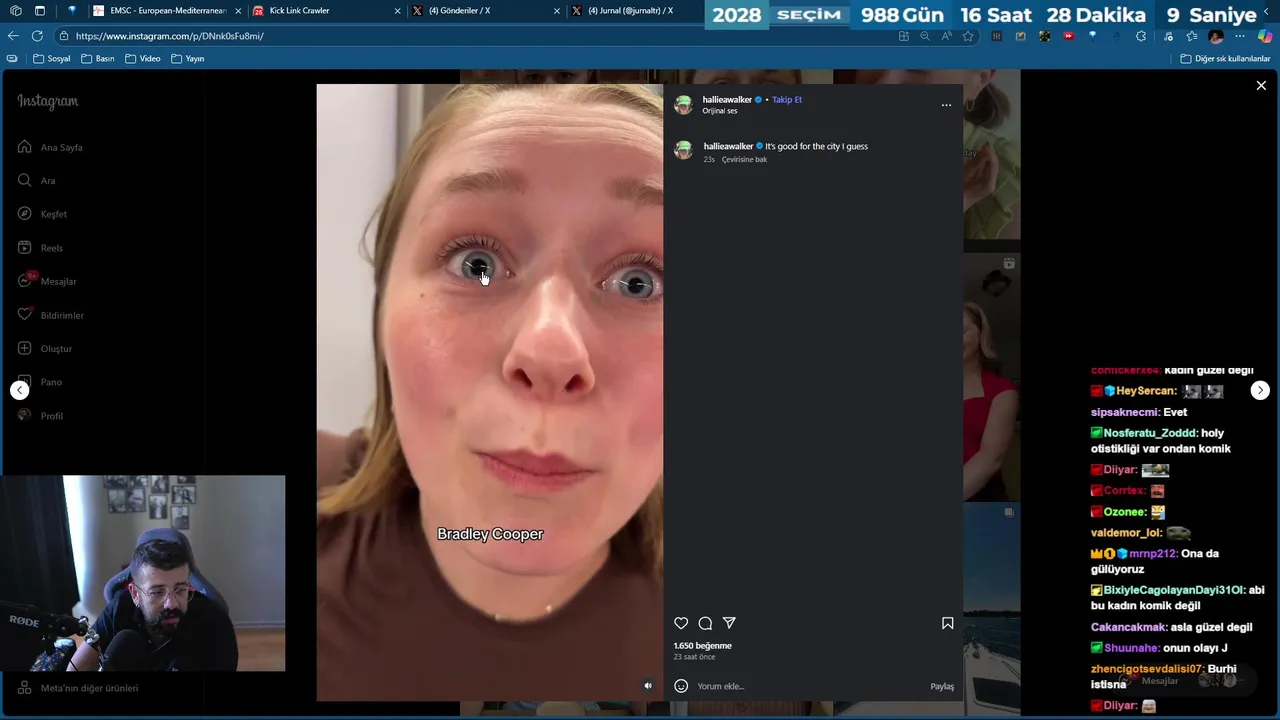
Task: Open the workspaces icon at top left
Action: pos(15,11)
